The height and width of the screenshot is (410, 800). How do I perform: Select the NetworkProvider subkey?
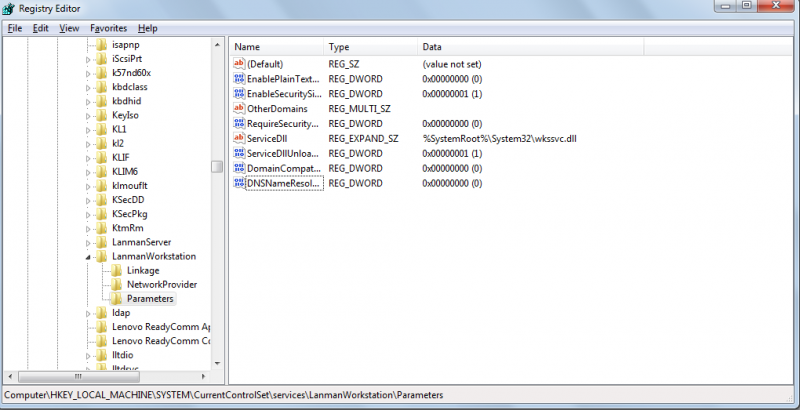(x=162, y=285)
